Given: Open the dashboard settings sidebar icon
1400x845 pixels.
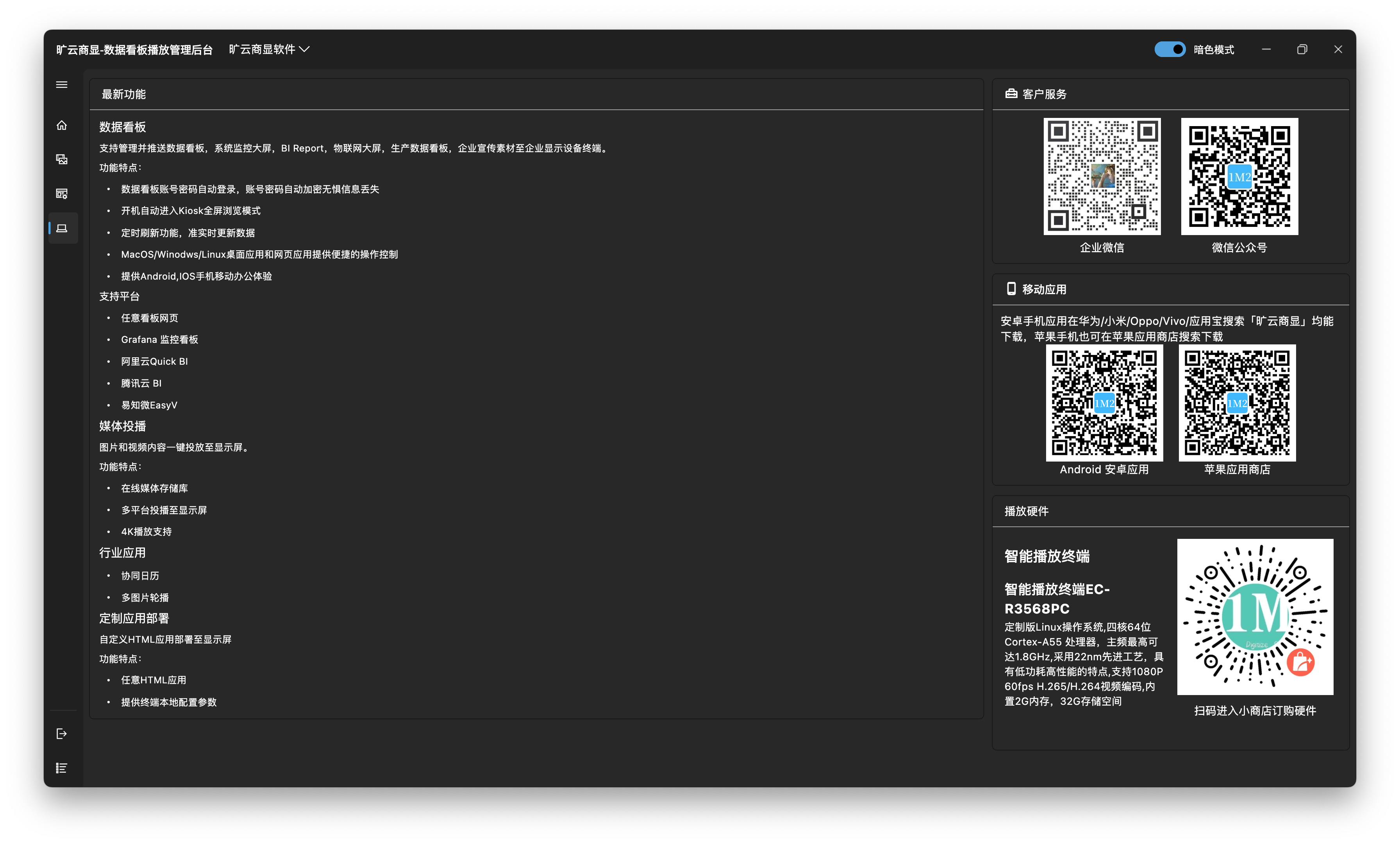Looking at the screenshot, I should (62, 194).
